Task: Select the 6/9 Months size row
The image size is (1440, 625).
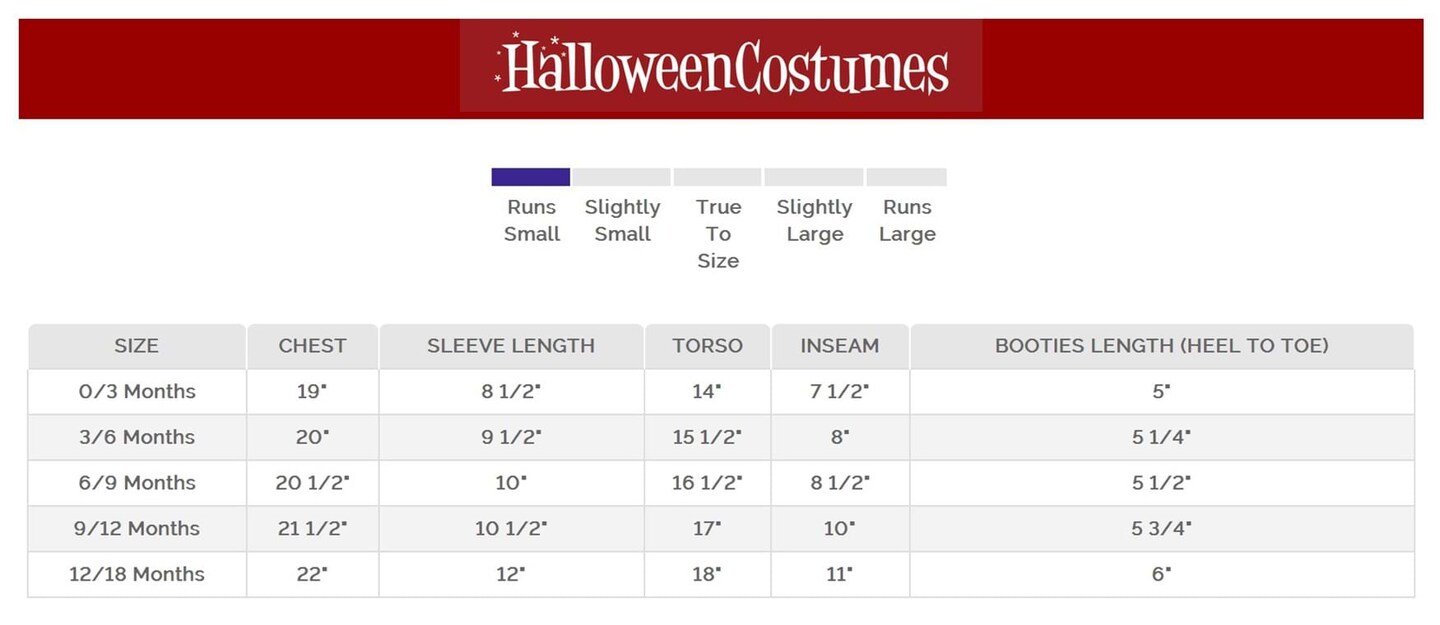Action: pyautogui.click(x=137, y=483)
